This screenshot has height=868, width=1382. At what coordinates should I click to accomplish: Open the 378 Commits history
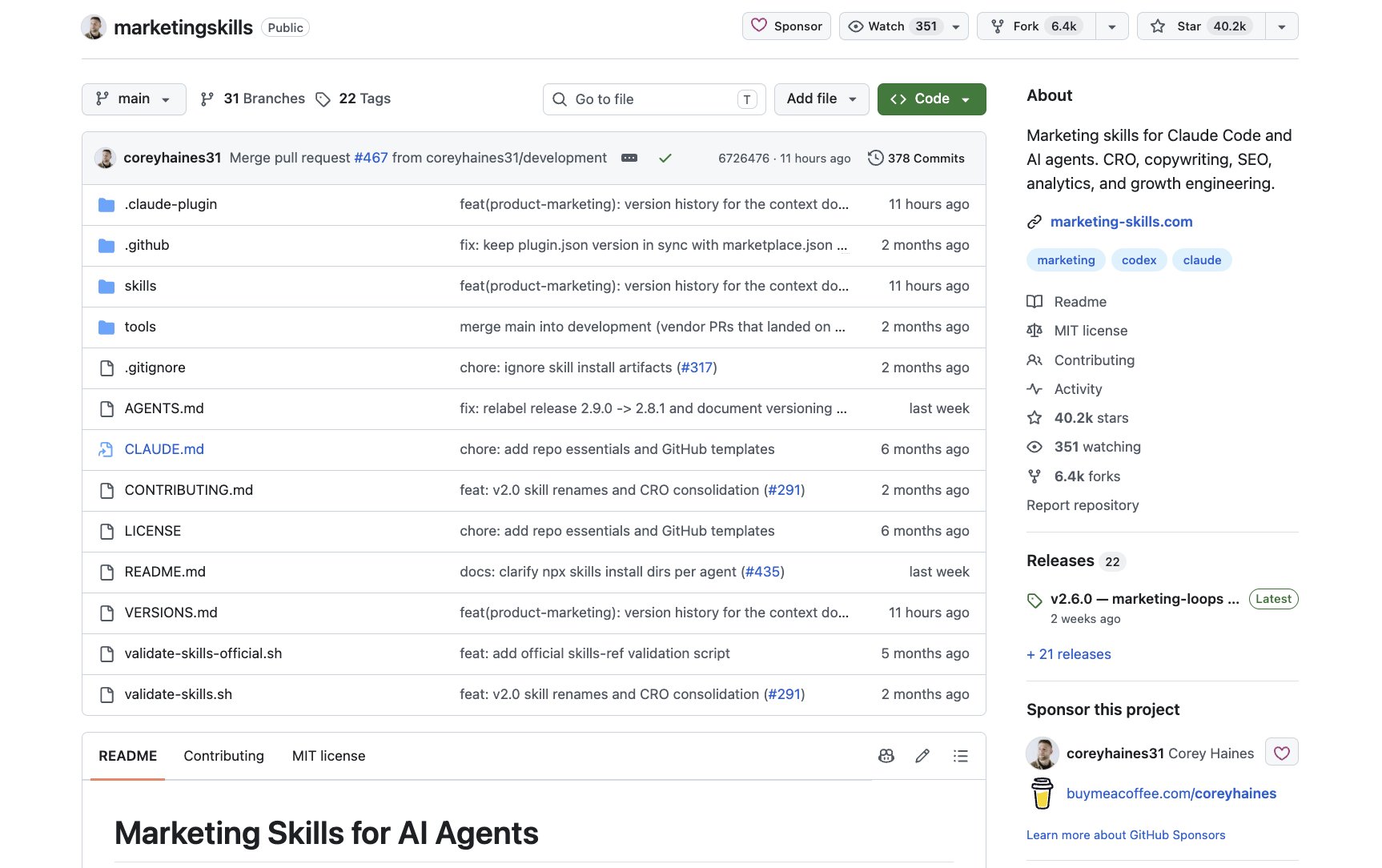click(916, 159)
